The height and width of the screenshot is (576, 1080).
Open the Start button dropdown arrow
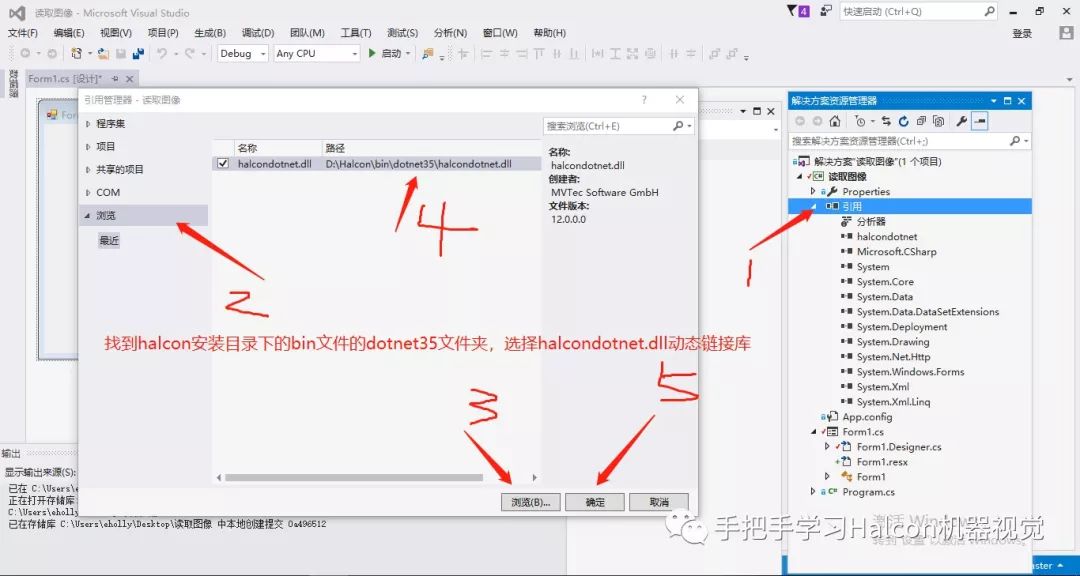408,54
